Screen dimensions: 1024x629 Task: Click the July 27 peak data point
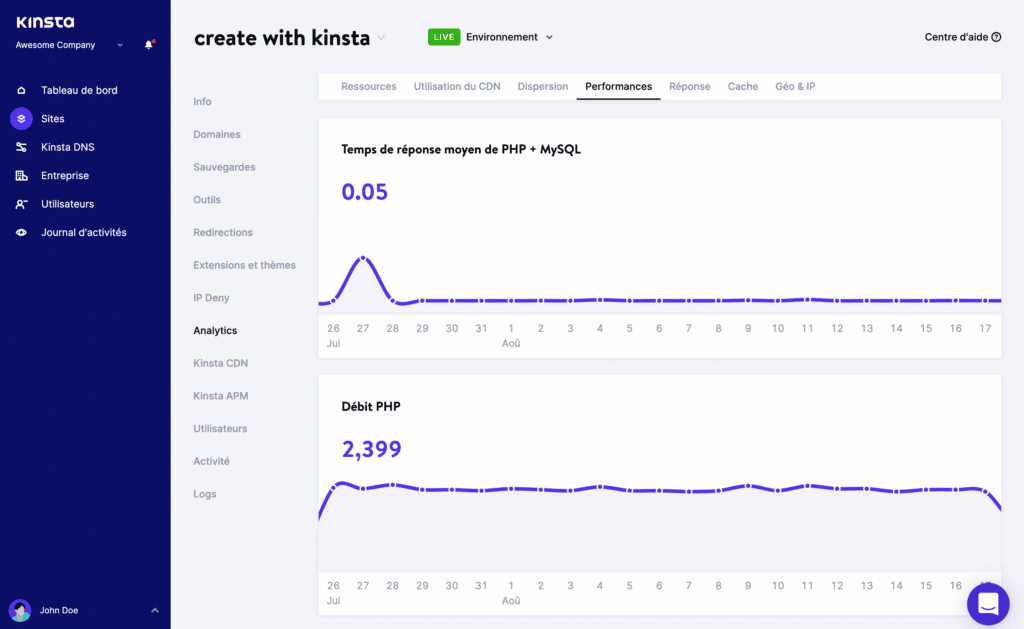(x=363, y=258)
